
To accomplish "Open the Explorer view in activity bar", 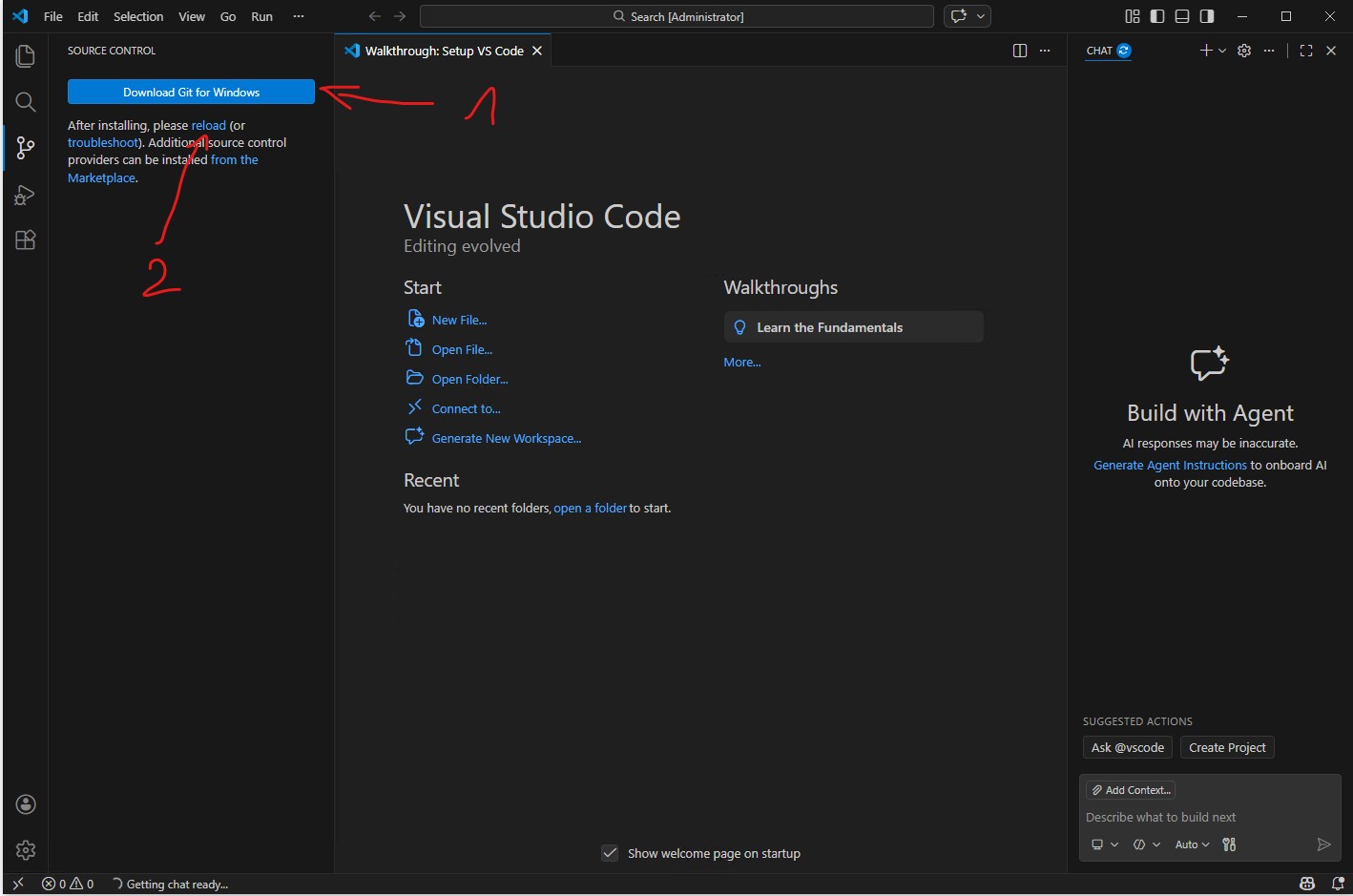I will coord(26,56).
